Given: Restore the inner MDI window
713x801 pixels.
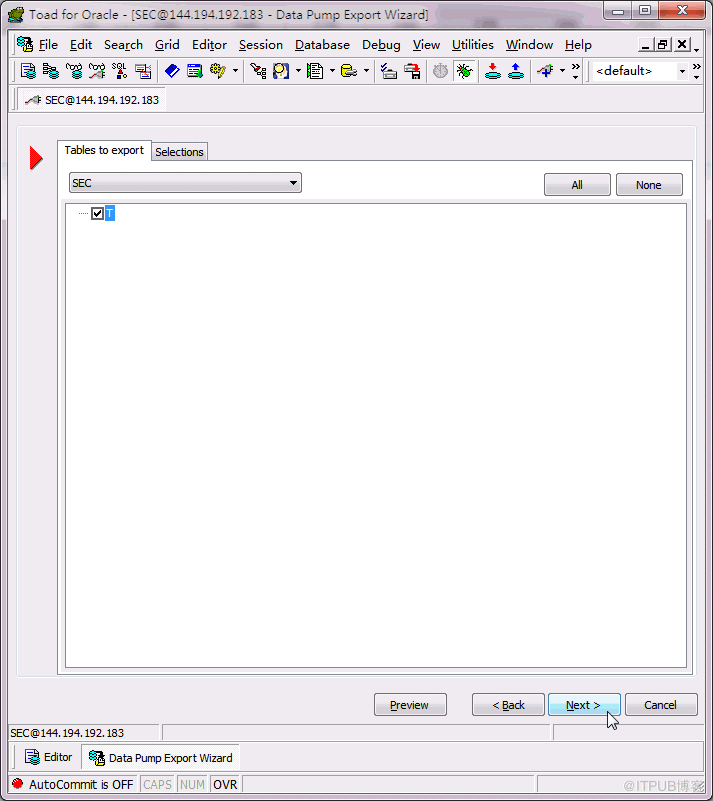Looking at the screenshot, I should coord(663,44).
